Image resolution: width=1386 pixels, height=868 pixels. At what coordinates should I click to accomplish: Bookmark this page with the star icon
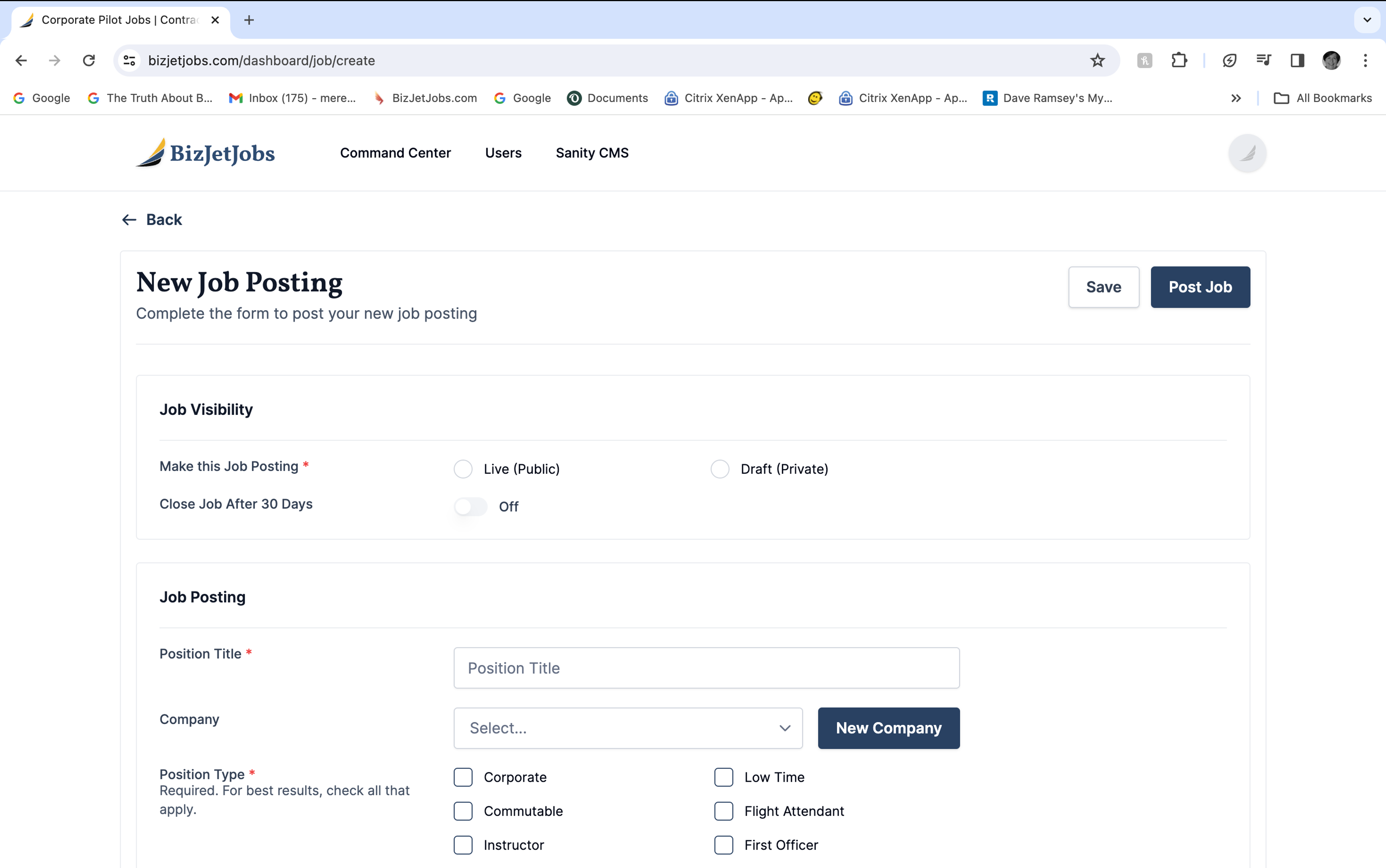click(1097, 60)
